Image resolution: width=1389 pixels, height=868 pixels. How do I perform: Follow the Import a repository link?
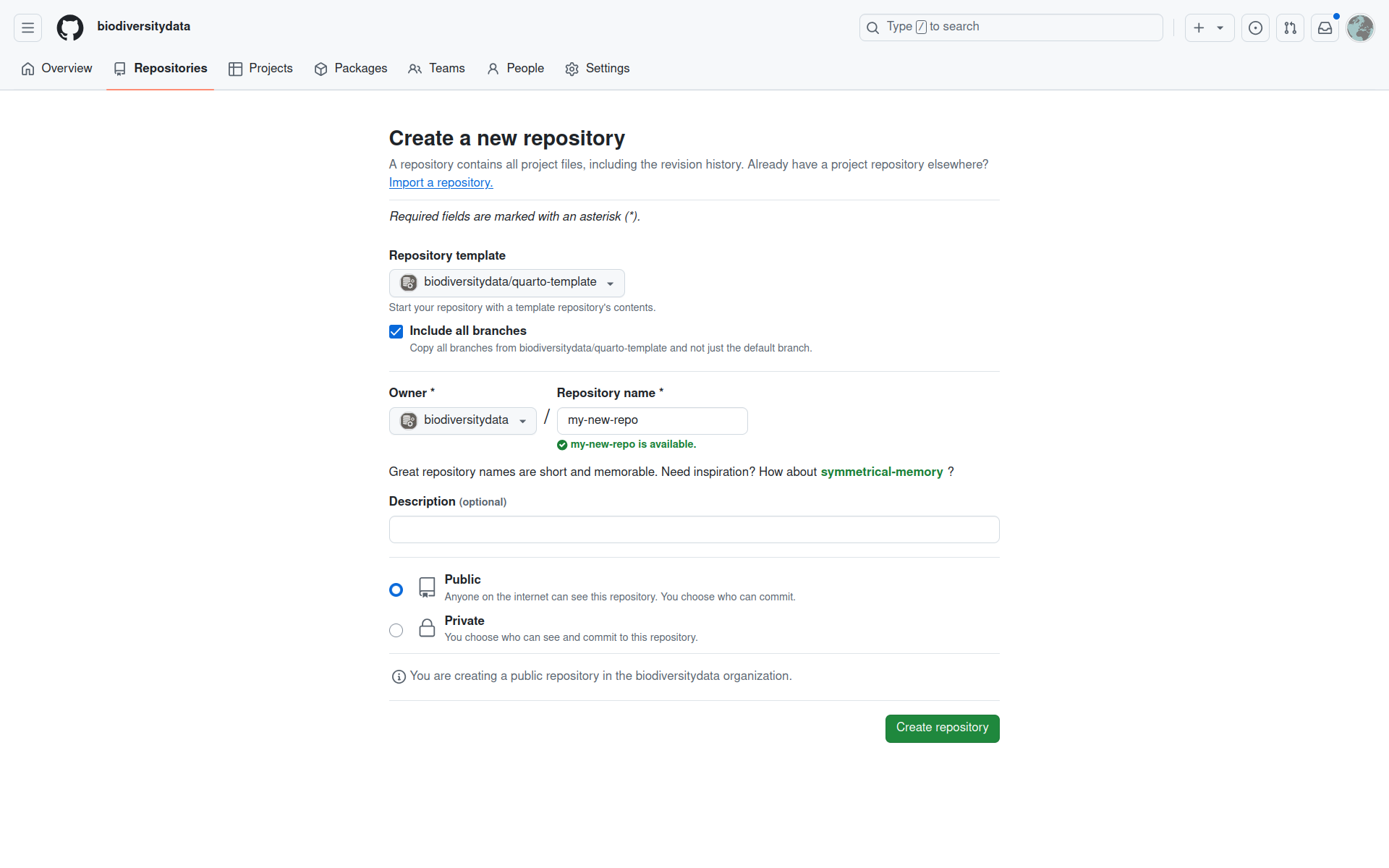441,182
